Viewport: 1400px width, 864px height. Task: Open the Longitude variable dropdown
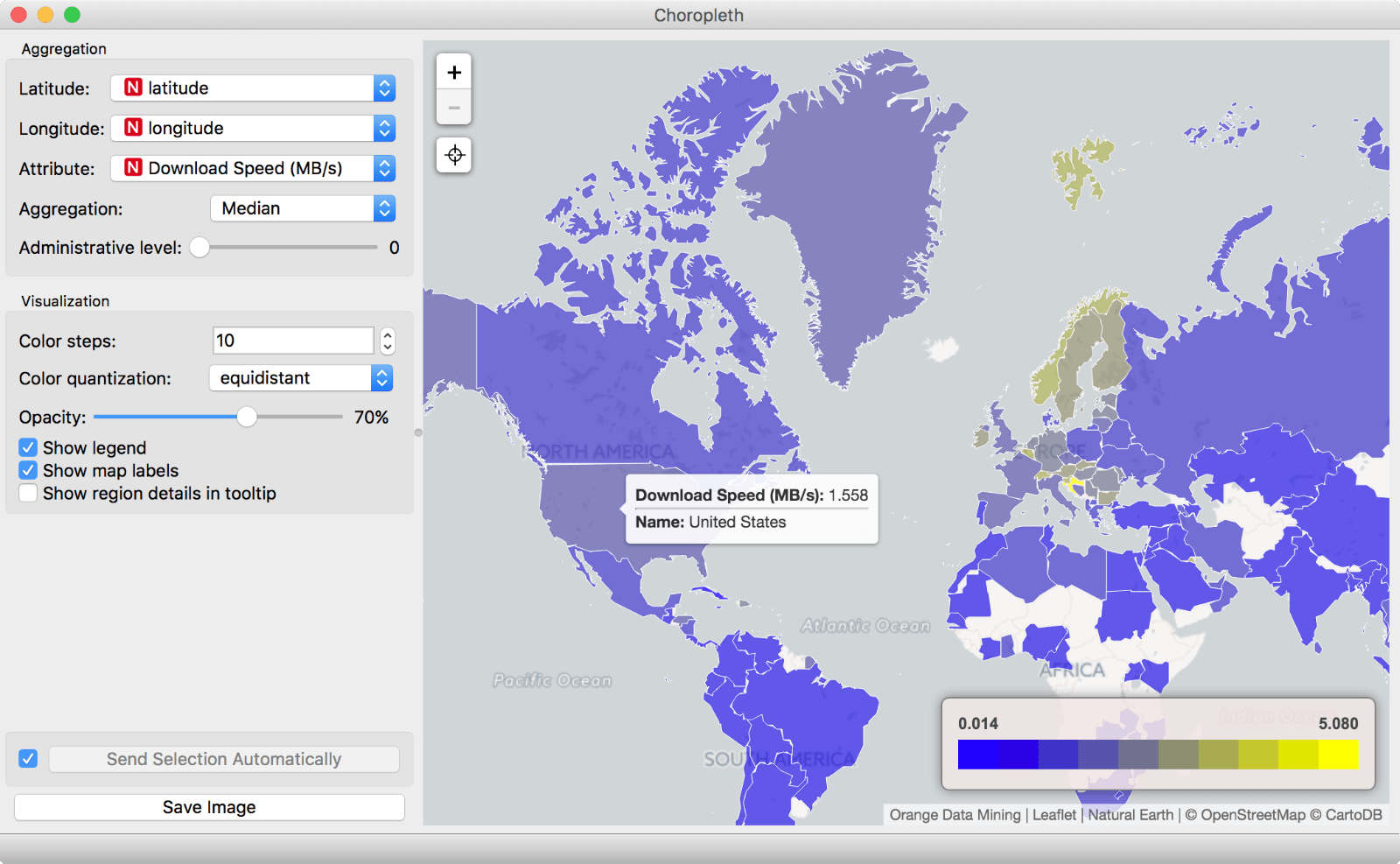click(x=253, y=128)
